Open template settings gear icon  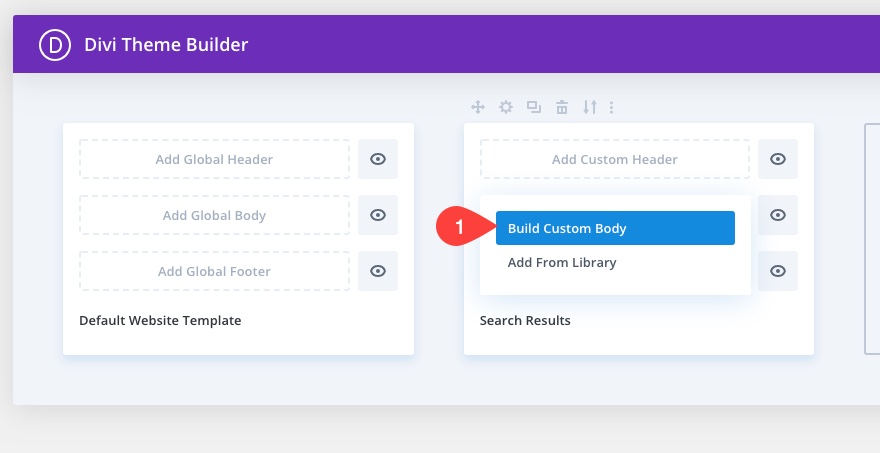coord(506,107)
